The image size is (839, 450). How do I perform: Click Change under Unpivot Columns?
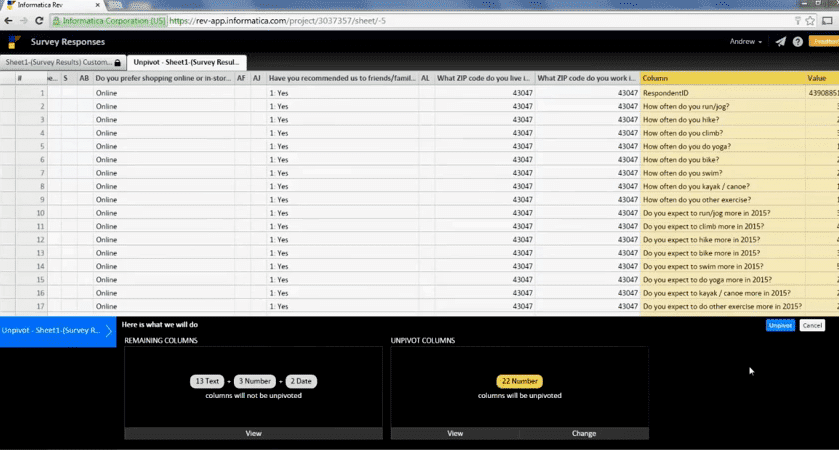584,433
